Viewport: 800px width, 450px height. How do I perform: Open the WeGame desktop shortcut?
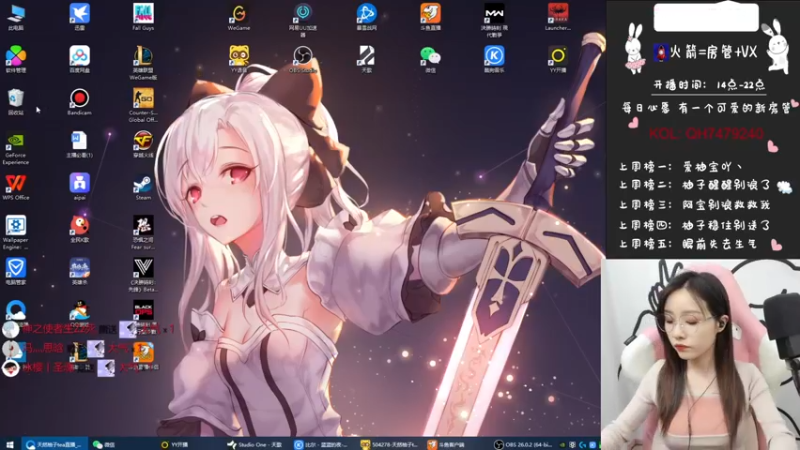coord(239,17)
